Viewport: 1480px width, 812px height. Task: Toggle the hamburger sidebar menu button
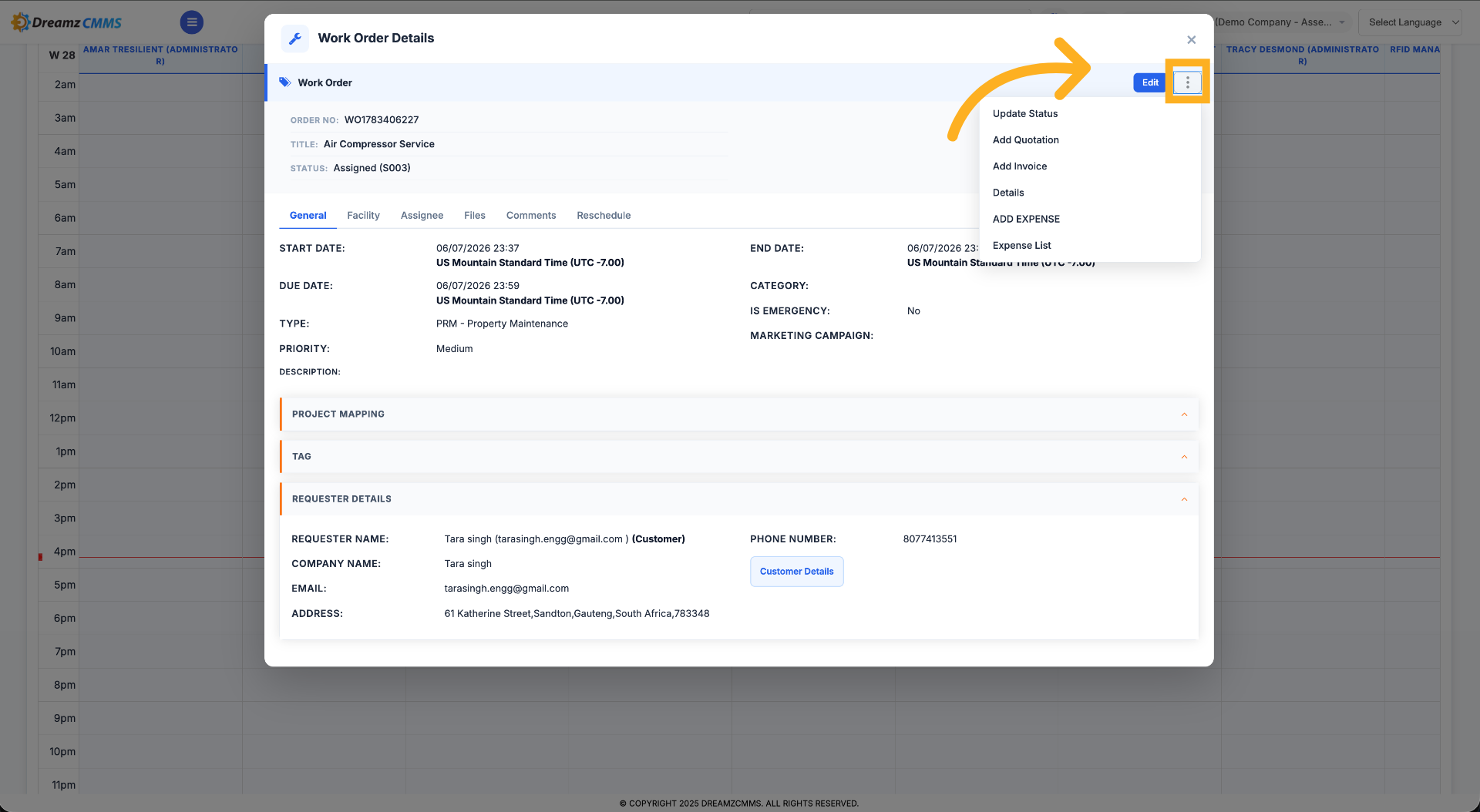pos(192,22)
